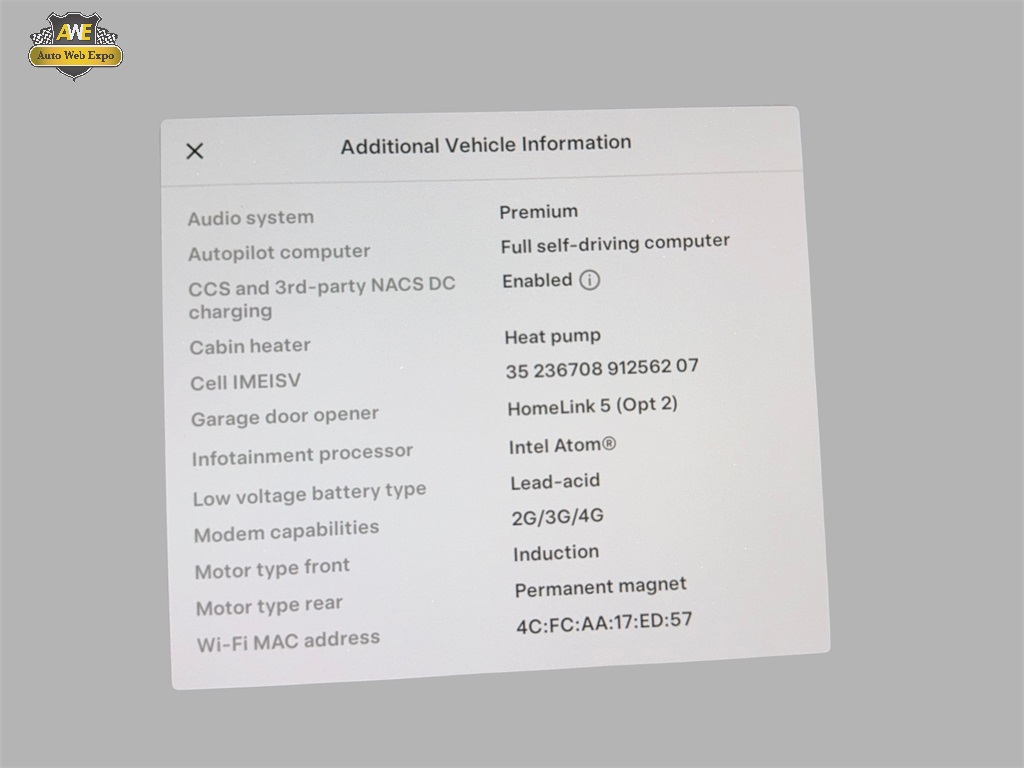
Task: Select the Audio system label
Action: pos(251,218)
